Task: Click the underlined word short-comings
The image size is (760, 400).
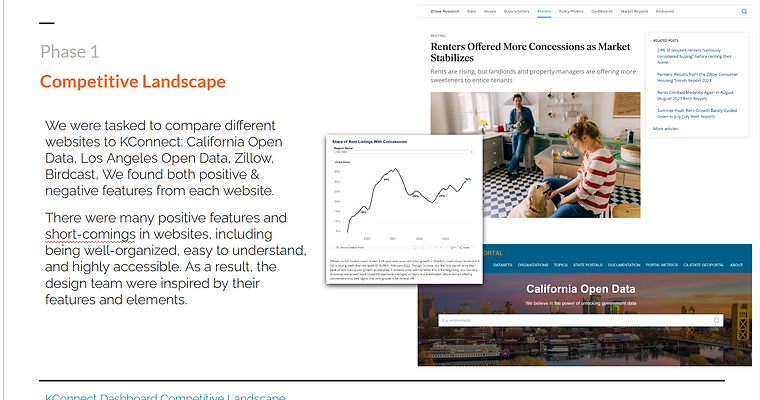Action: pyautogui.click(x=90, y=234)
